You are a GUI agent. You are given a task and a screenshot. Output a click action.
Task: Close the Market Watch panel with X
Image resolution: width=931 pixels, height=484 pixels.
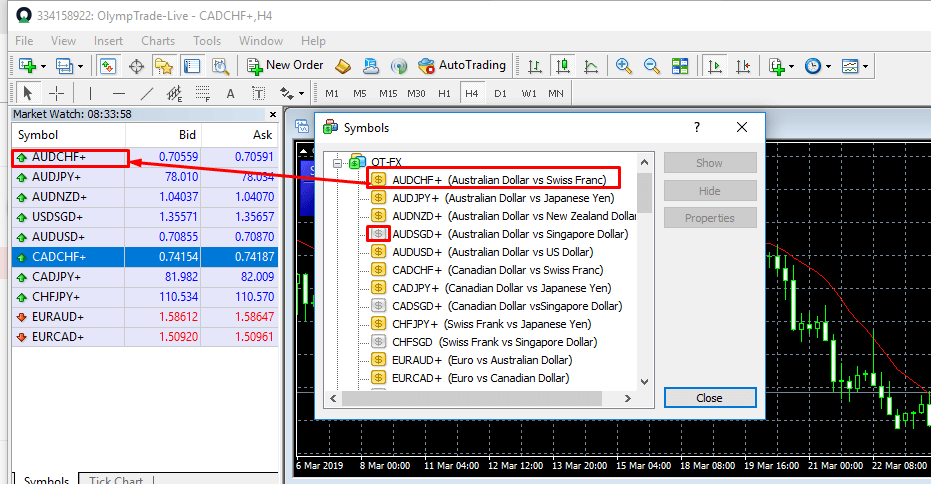(x=273, y=114)
